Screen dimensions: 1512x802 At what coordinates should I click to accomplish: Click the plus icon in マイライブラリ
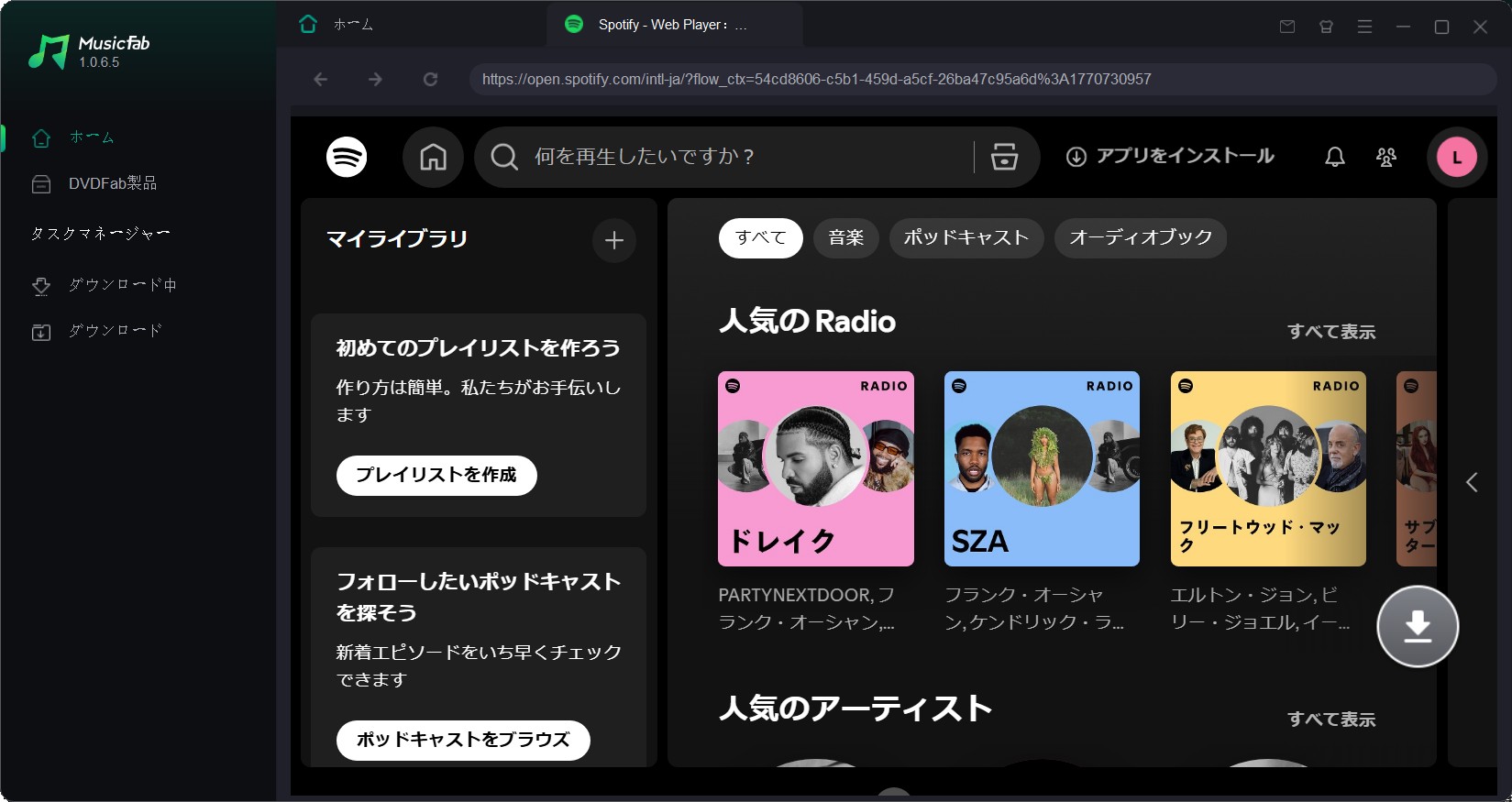point(614,240)
